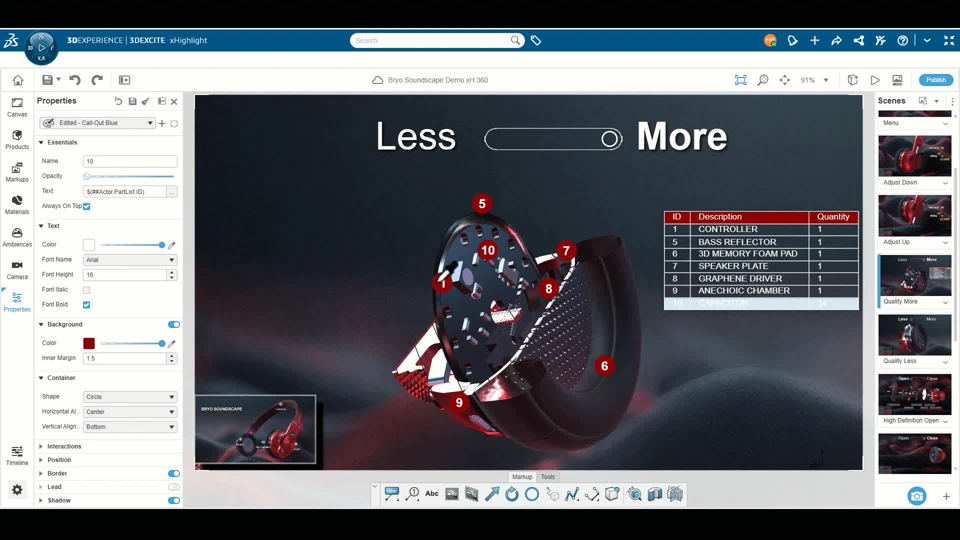Toggle the Shadow switch

174,500
